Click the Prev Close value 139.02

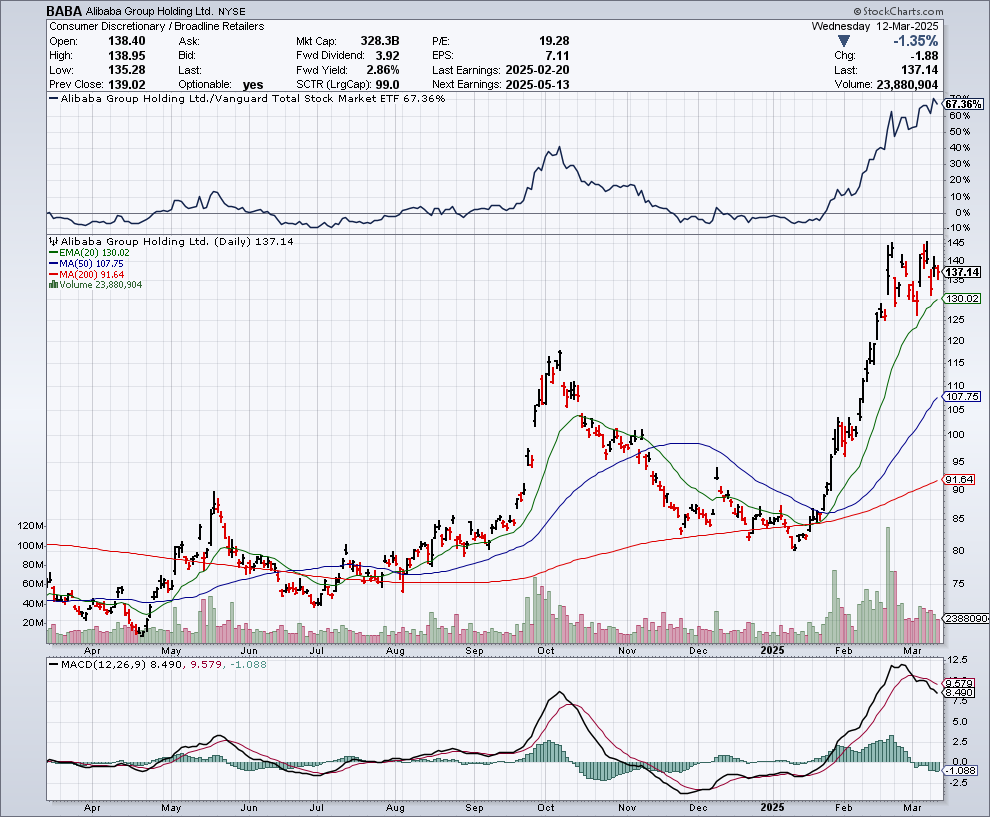pos(127,85)
